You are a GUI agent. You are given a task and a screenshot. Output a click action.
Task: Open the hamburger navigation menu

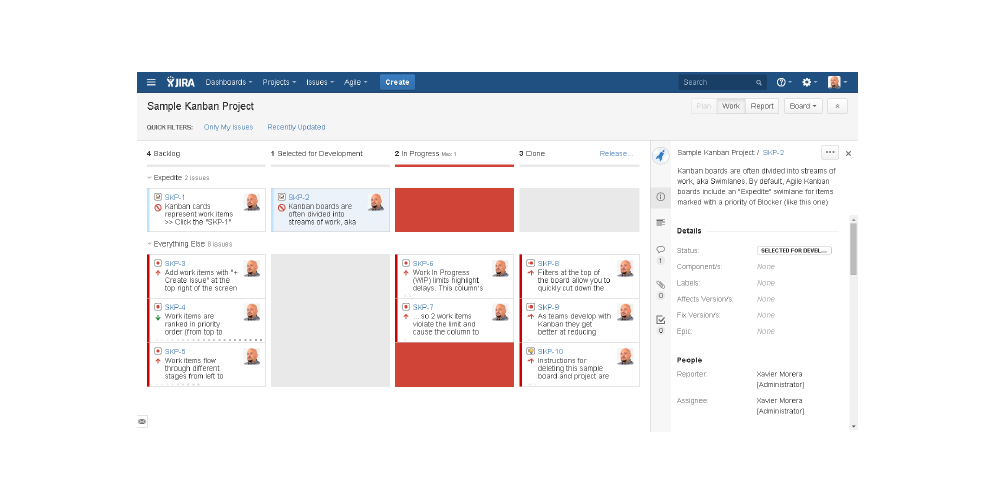(x=151, y=82)
